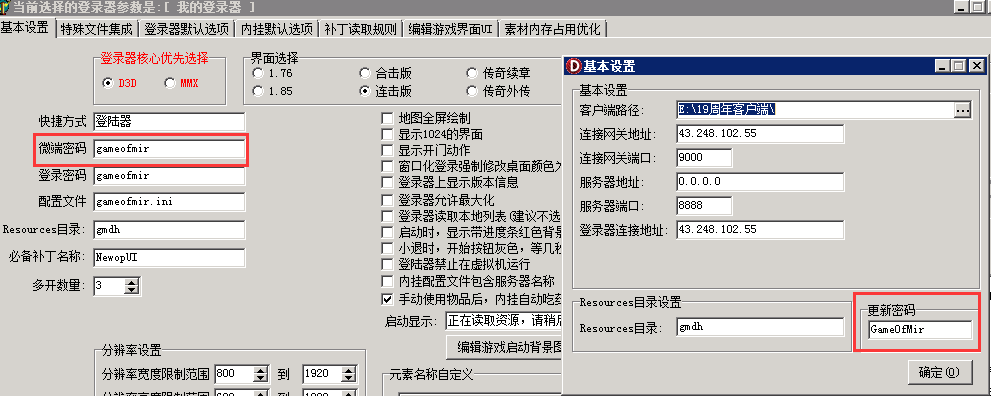Screen dimensions: 991x396
Task: Click the 连接网关端口 9000 field
Action: pos(703,158)
